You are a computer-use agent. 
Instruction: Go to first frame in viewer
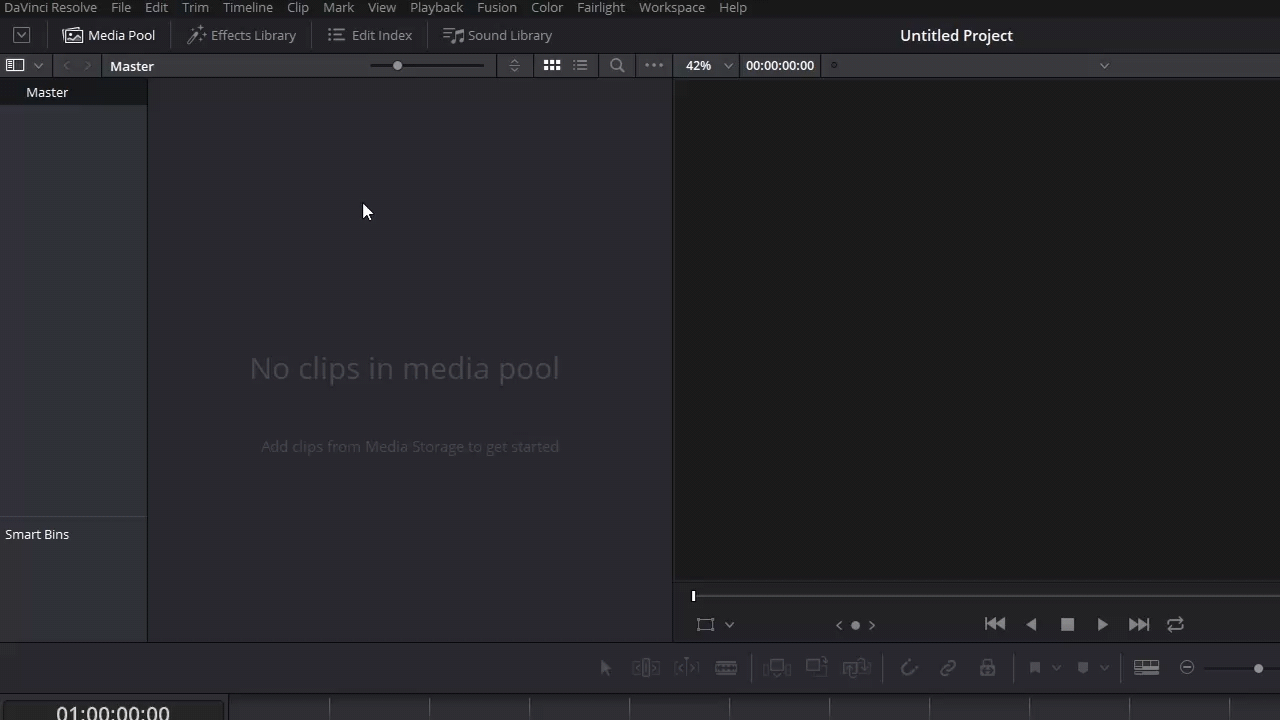(x=995, y=624)
